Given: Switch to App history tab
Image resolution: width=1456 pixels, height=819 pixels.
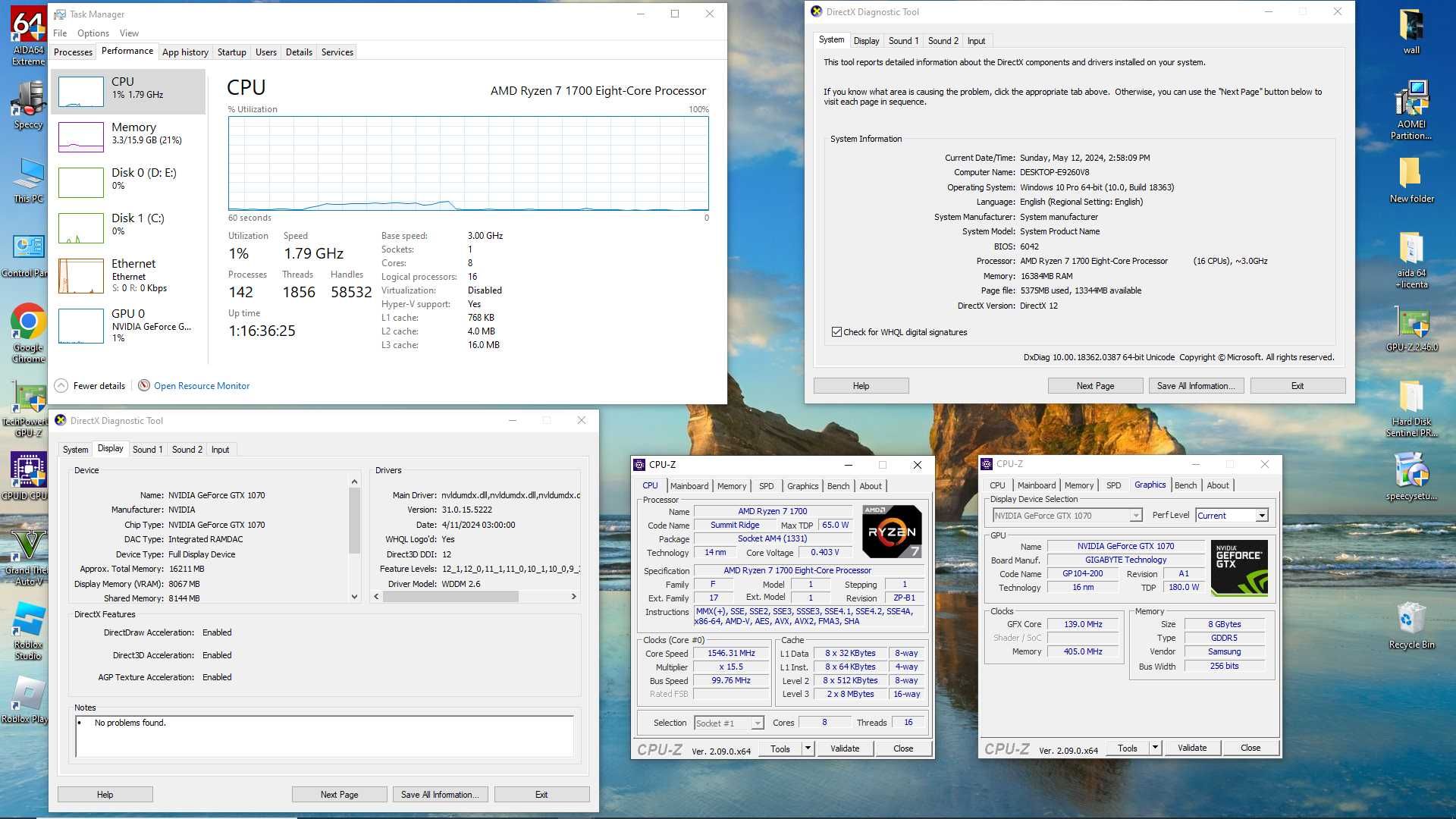Looking at the screenshot, I should click(x=185, y=52).
